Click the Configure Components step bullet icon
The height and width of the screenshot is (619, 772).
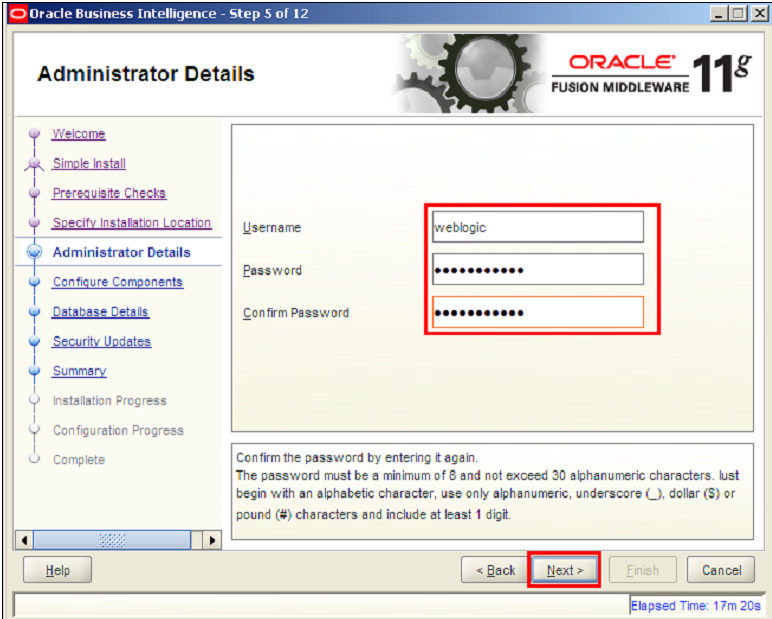click(x=34, y=282)
